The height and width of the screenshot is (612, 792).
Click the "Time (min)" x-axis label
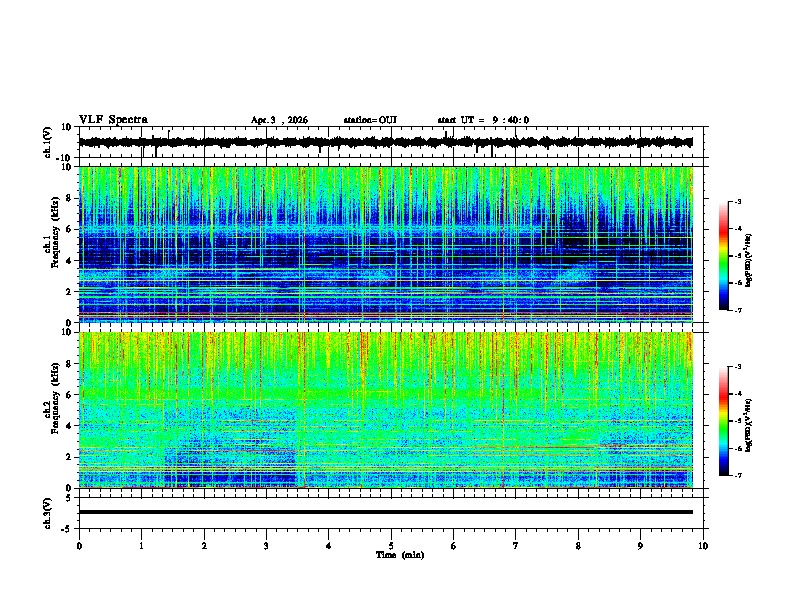point(400,555)
